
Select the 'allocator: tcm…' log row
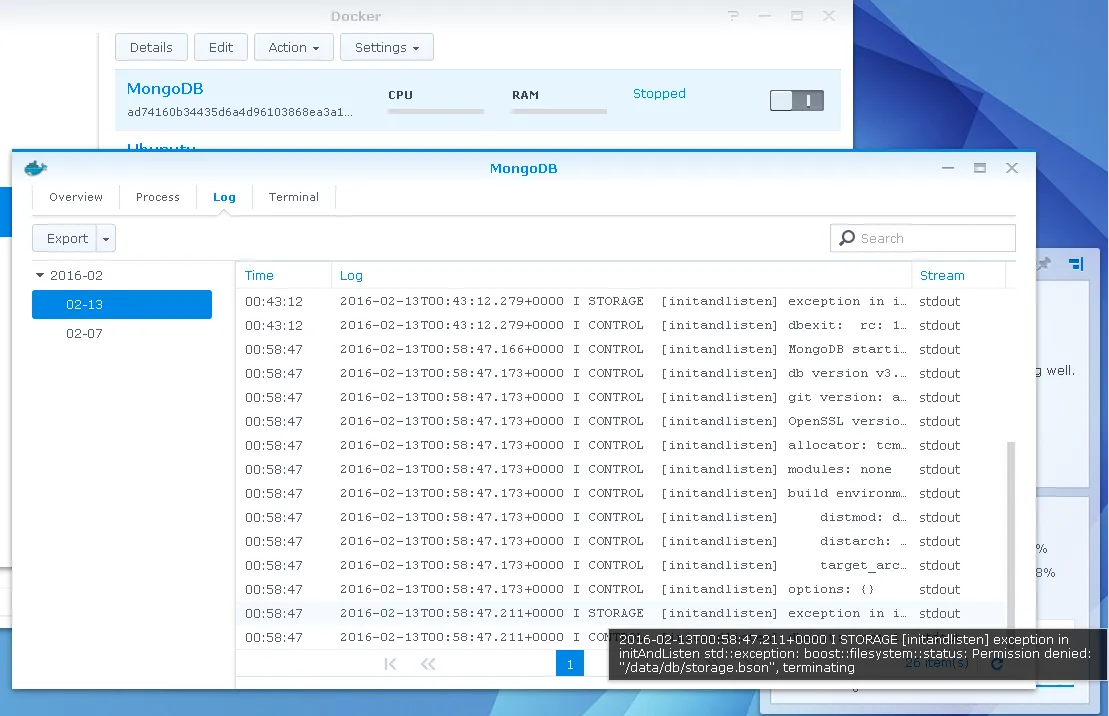click(620, 446)
